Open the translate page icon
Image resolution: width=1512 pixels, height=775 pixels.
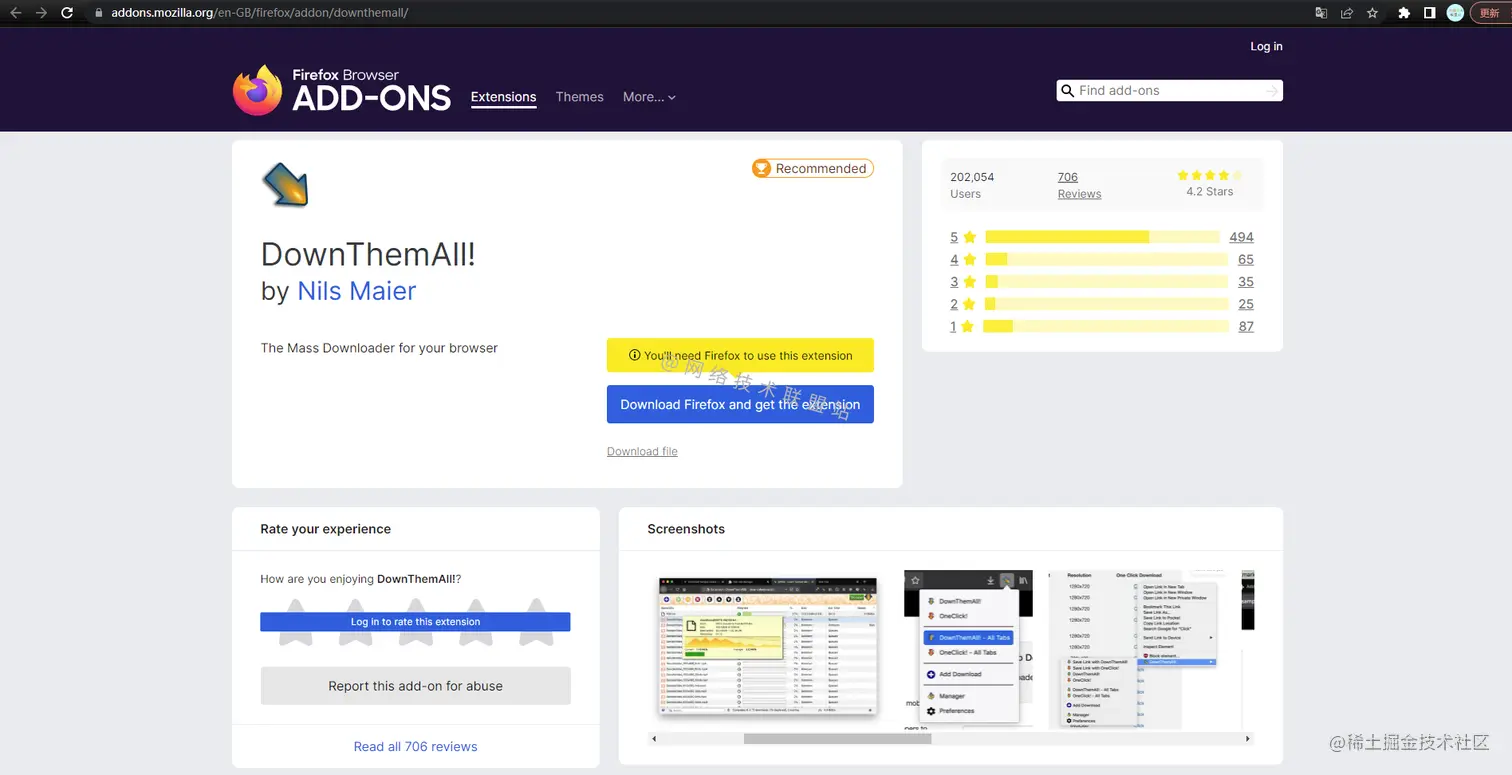[1321, 13]
